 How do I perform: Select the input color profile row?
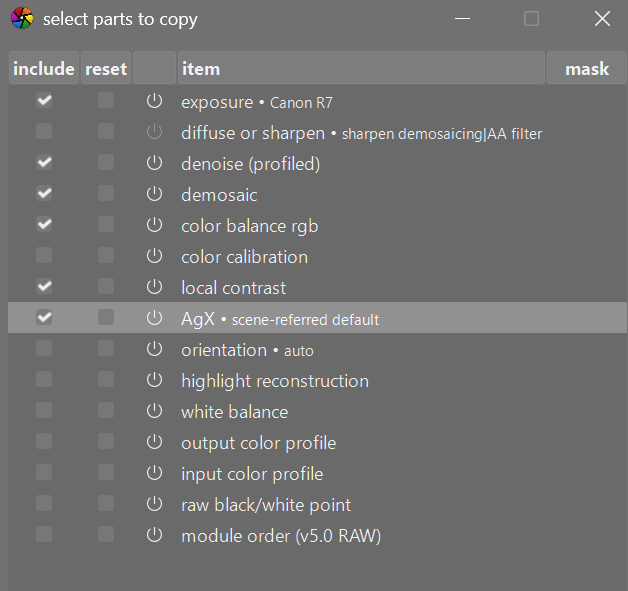click(x=252, y=473)
